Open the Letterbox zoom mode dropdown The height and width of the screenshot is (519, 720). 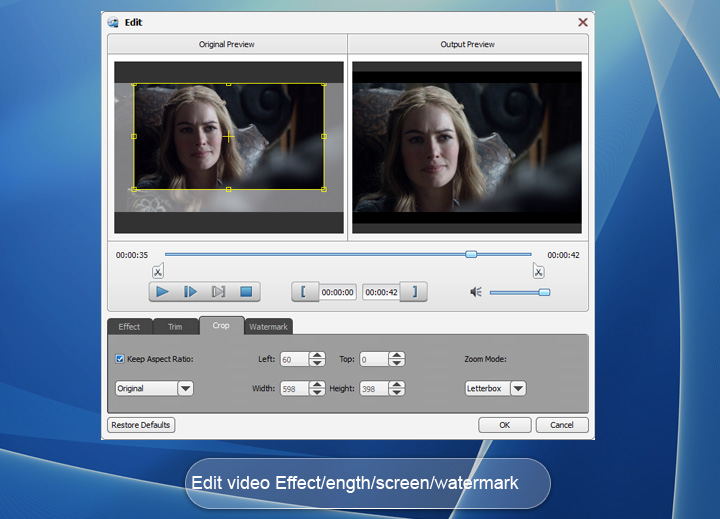pyautogui.click(x=518, y=389)
